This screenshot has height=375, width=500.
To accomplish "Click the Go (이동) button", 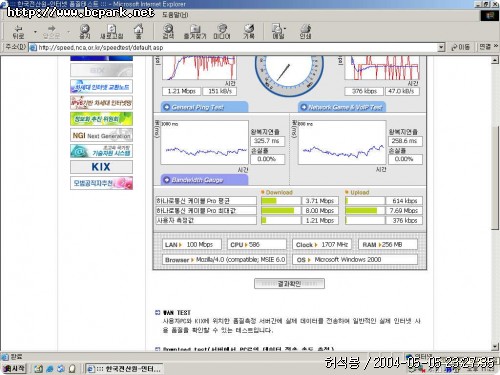I will pos(461,47).
